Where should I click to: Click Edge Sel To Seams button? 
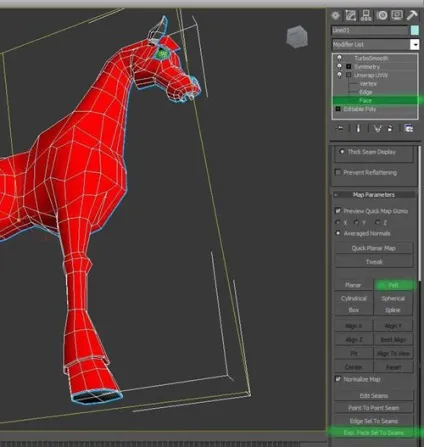(x=374, y=421)
